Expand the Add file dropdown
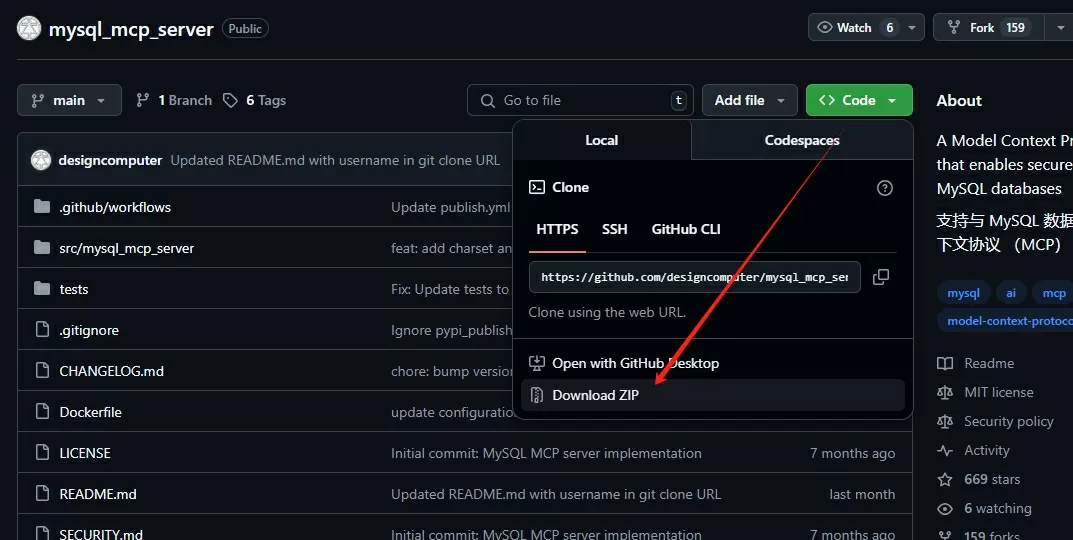The width and height of the screenshot is (1073, 540). [750, 101]
